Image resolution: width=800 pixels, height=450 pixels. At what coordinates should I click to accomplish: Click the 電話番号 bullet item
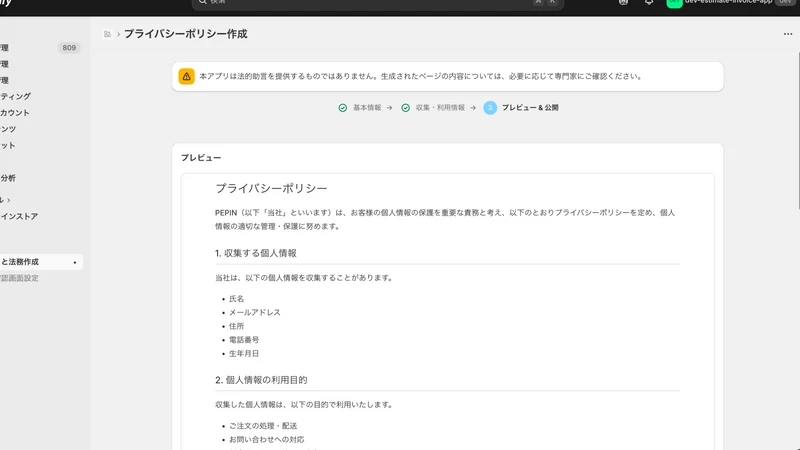[244, 340]
